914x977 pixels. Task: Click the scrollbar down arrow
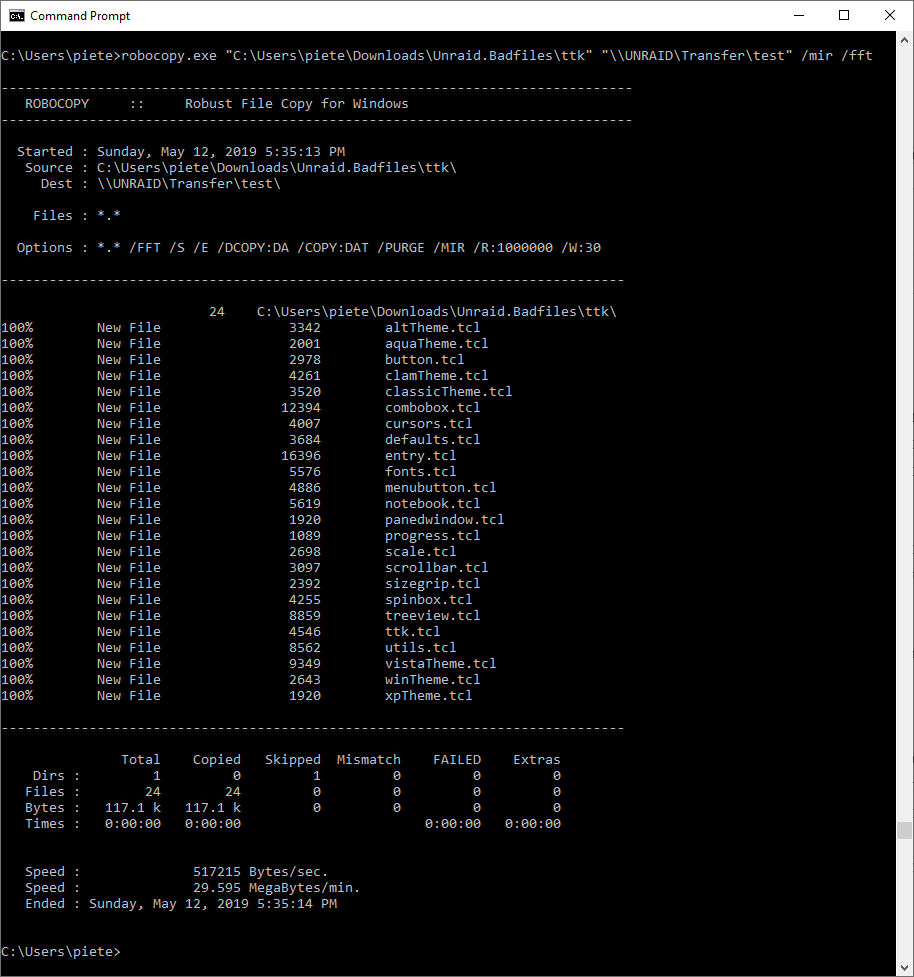click(905, 968)
